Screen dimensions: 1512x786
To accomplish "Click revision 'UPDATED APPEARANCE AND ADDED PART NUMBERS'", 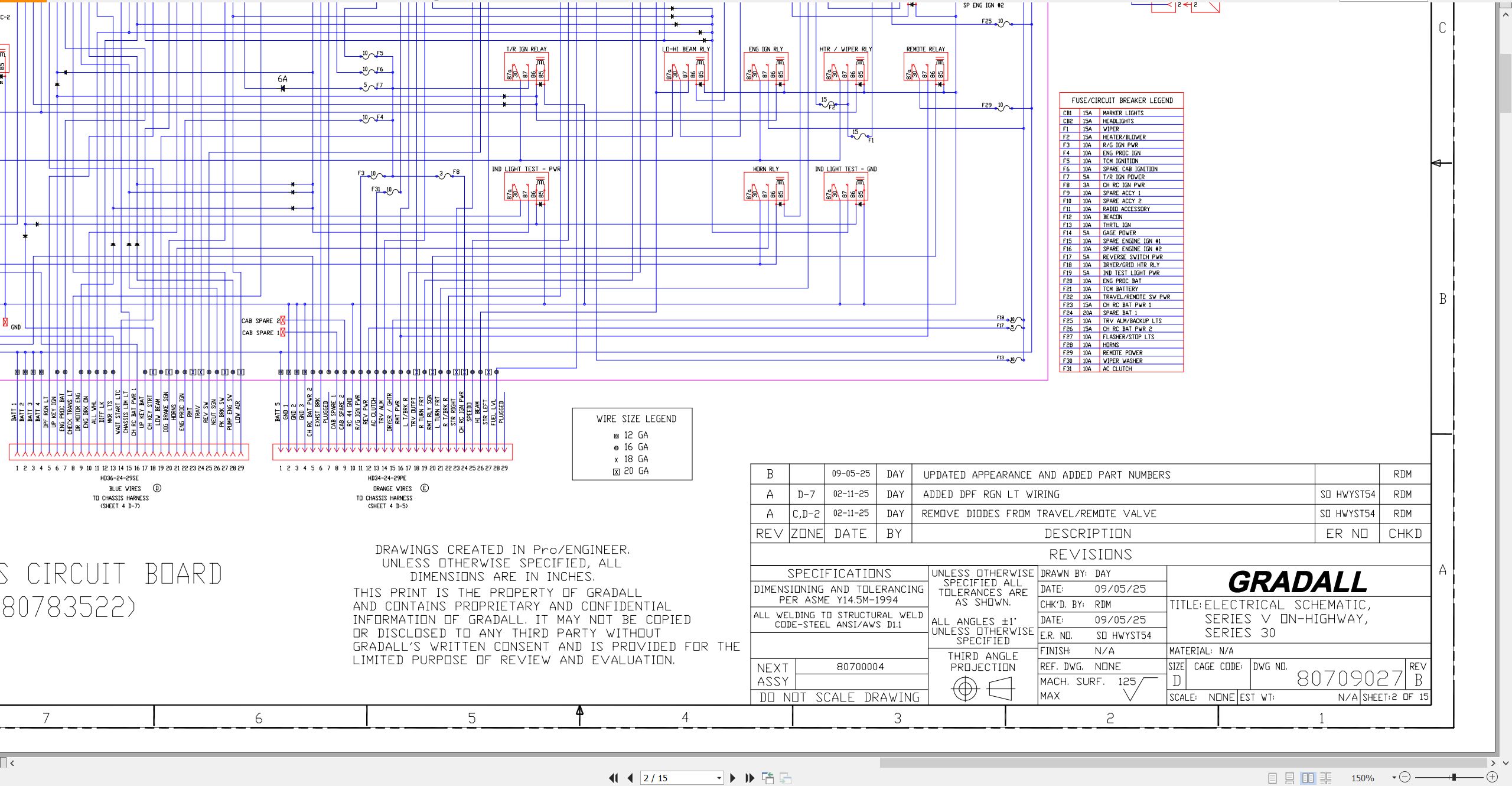I will coord(1047,475).
